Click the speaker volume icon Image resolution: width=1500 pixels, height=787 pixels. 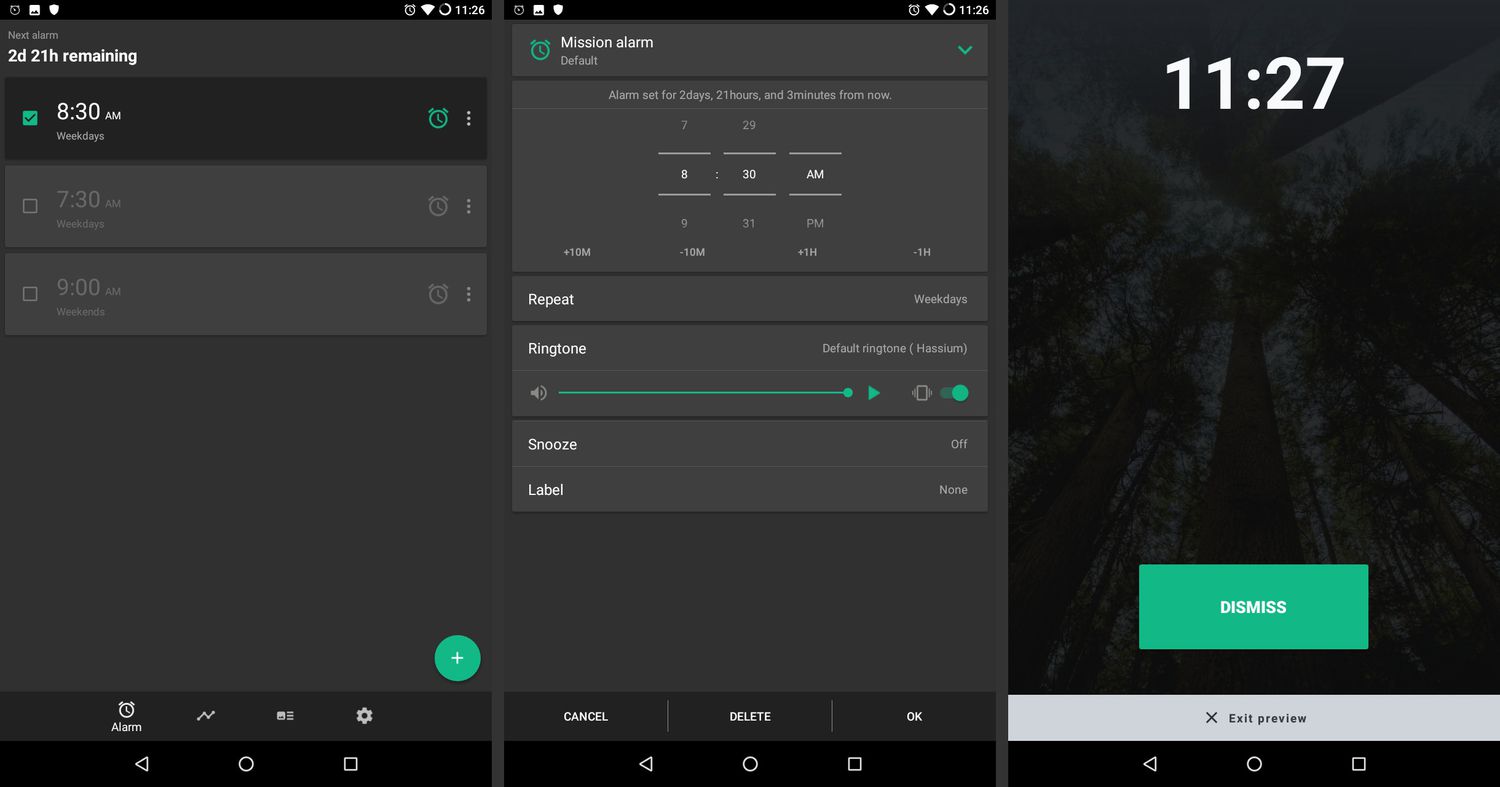pos(538,393)
